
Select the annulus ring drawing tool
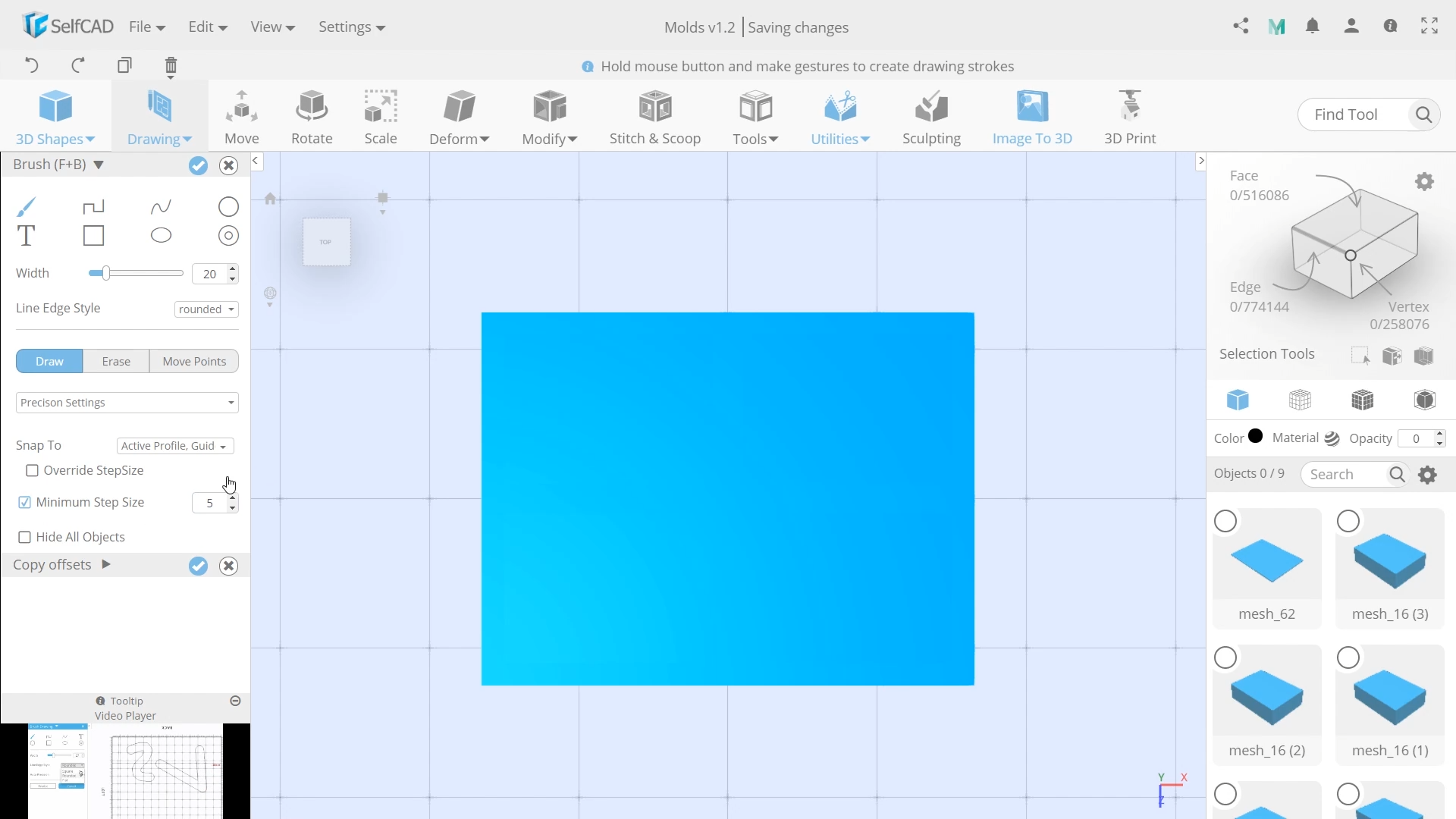click(228, 236)
